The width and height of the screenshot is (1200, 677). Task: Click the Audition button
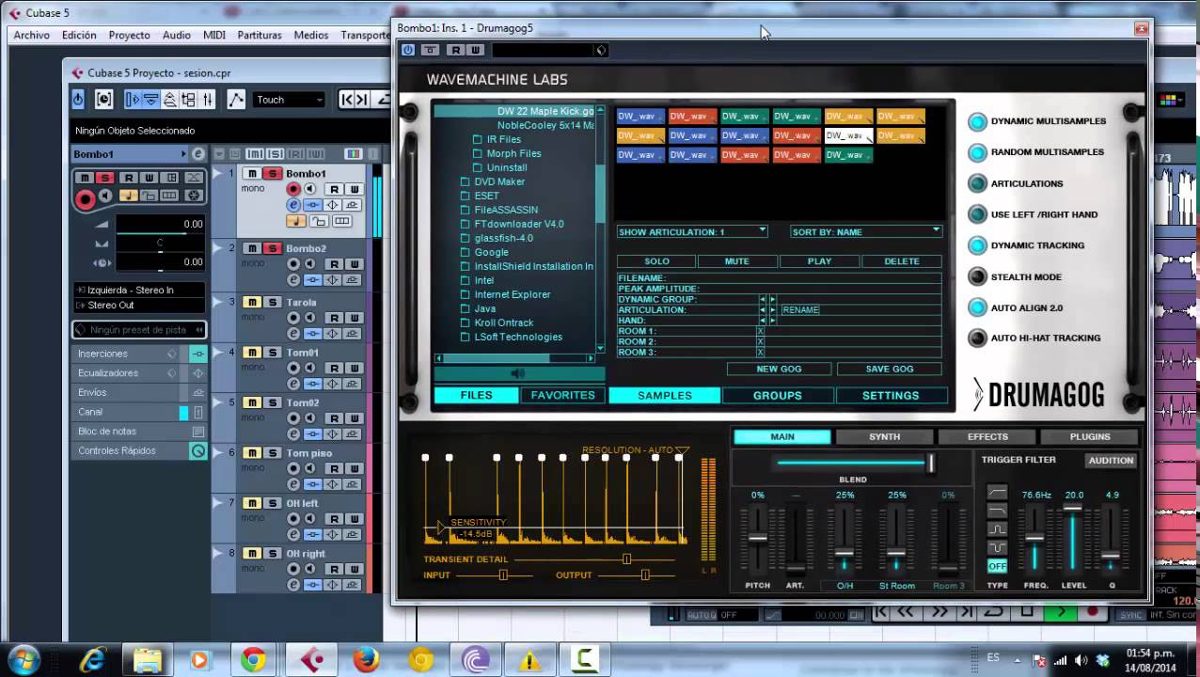pos(1111,461)
